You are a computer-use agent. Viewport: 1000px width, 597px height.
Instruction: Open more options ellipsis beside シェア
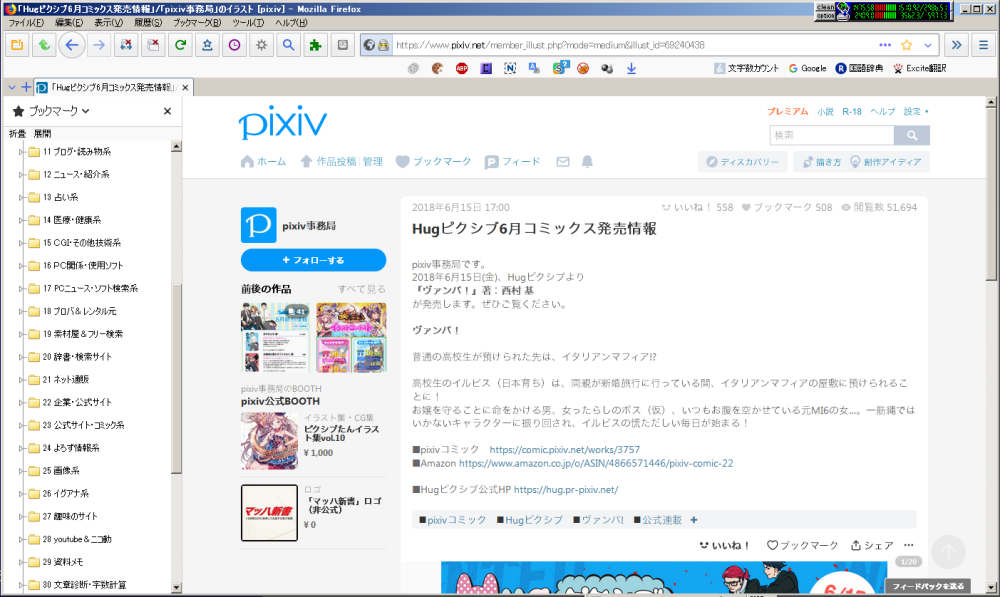(909, 545)
